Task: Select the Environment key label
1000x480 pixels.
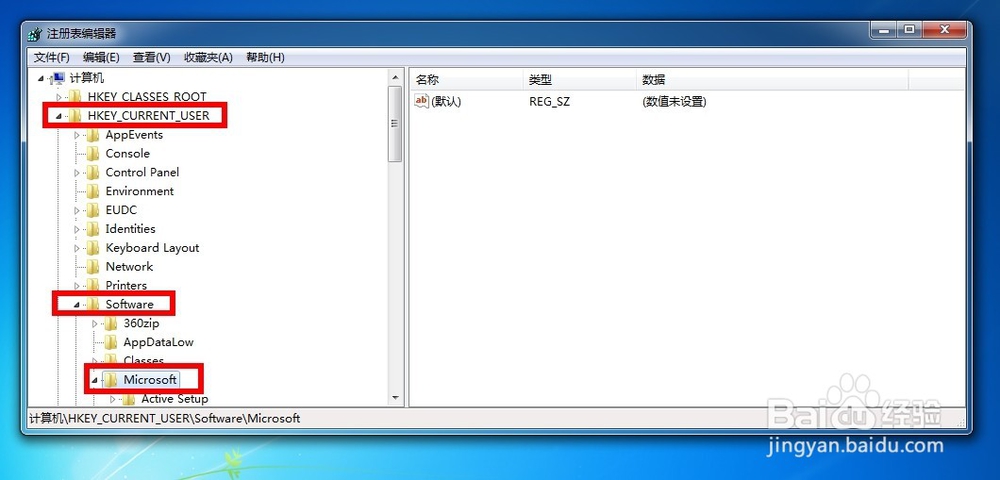Action: point(140,191)
